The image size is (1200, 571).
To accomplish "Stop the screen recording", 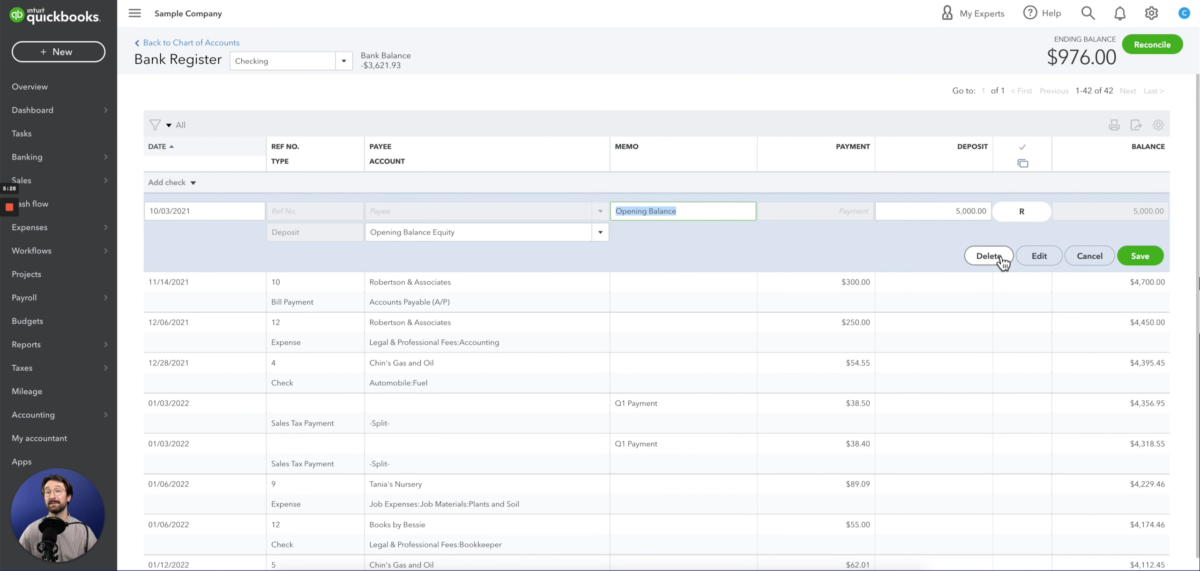I will coord(10,207).
